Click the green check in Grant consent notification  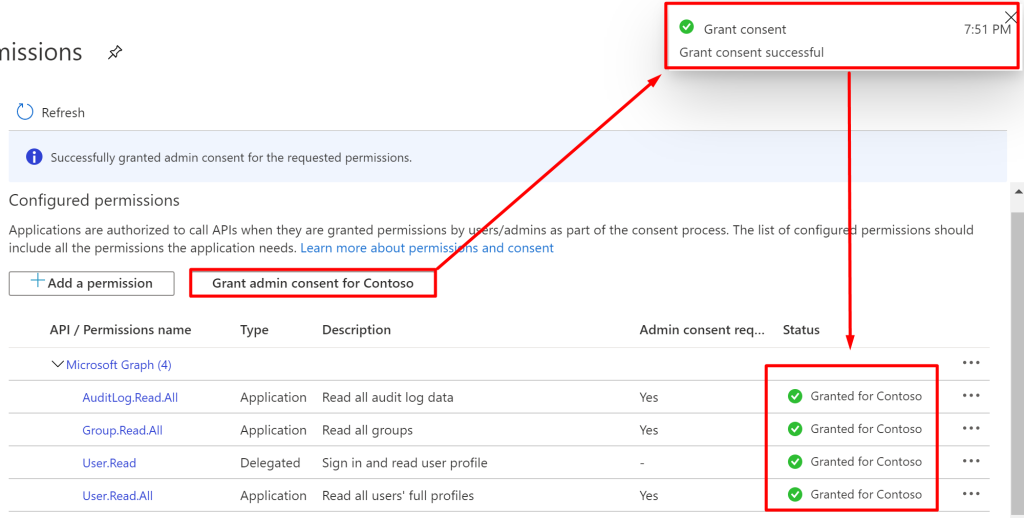(686, 27)
